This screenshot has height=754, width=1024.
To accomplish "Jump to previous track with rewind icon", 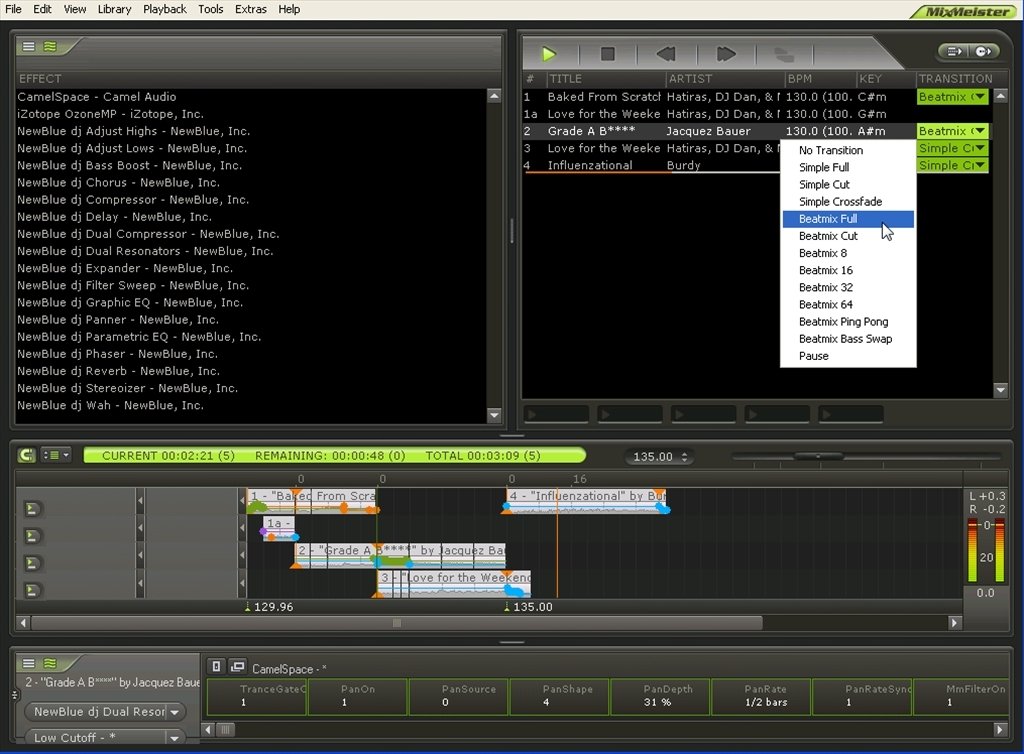I will point(665,54).
